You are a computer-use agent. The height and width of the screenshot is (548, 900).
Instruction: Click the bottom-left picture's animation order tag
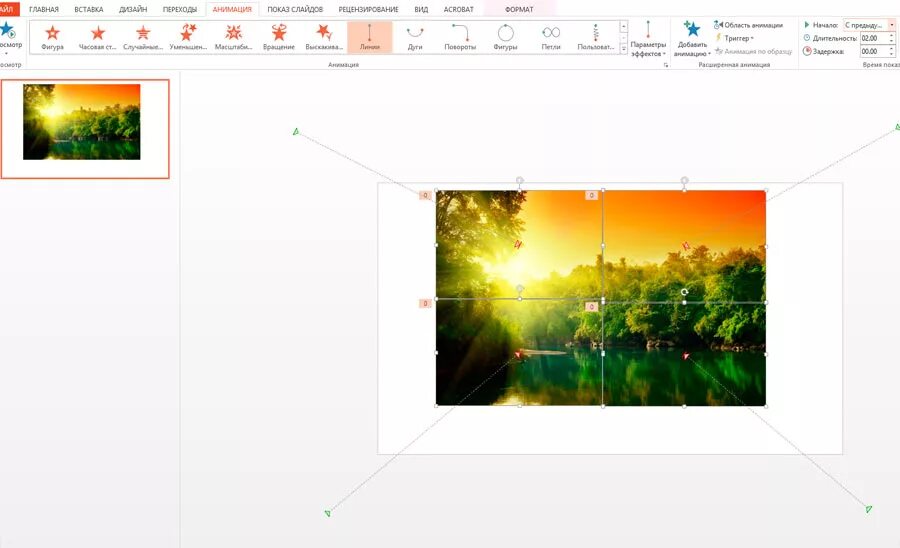click(425, 304)
